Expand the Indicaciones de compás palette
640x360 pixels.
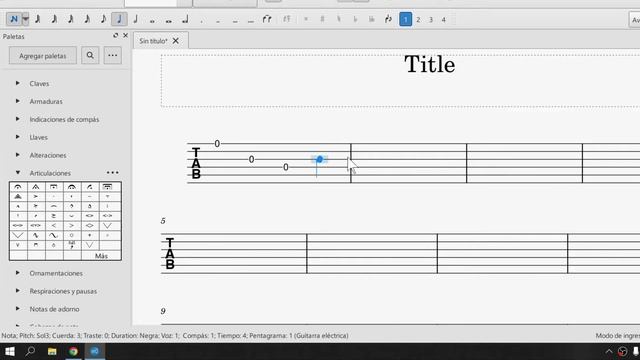18,119
